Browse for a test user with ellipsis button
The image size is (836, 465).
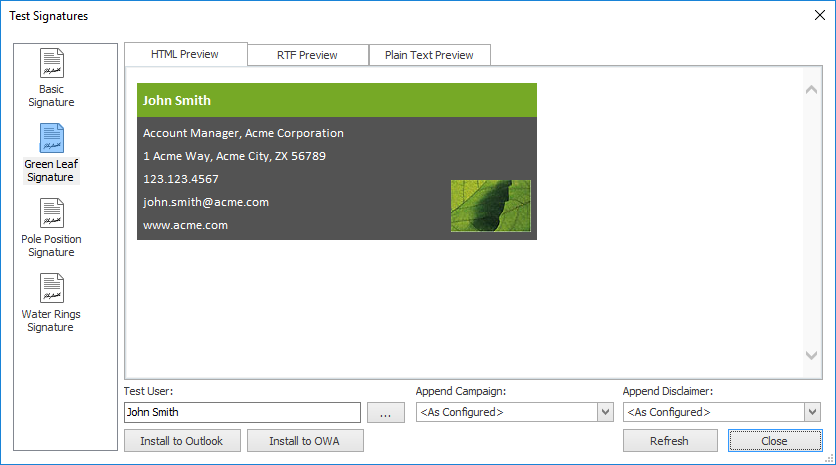[385, 413]
